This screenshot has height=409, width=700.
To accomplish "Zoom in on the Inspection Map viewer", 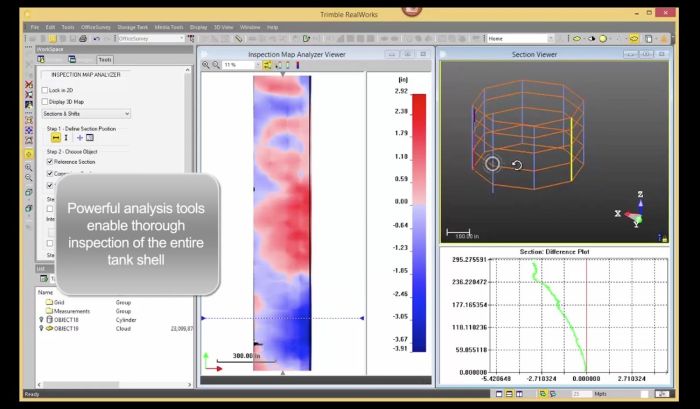I will [207, 64].
